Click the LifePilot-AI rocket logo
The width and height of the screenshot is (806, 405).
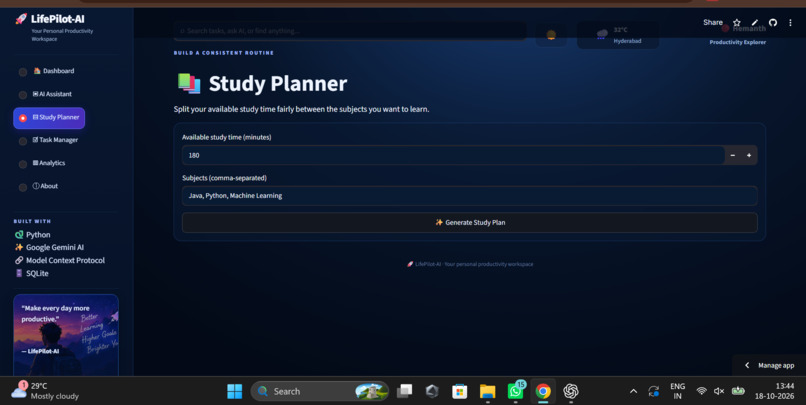point(21,19)
